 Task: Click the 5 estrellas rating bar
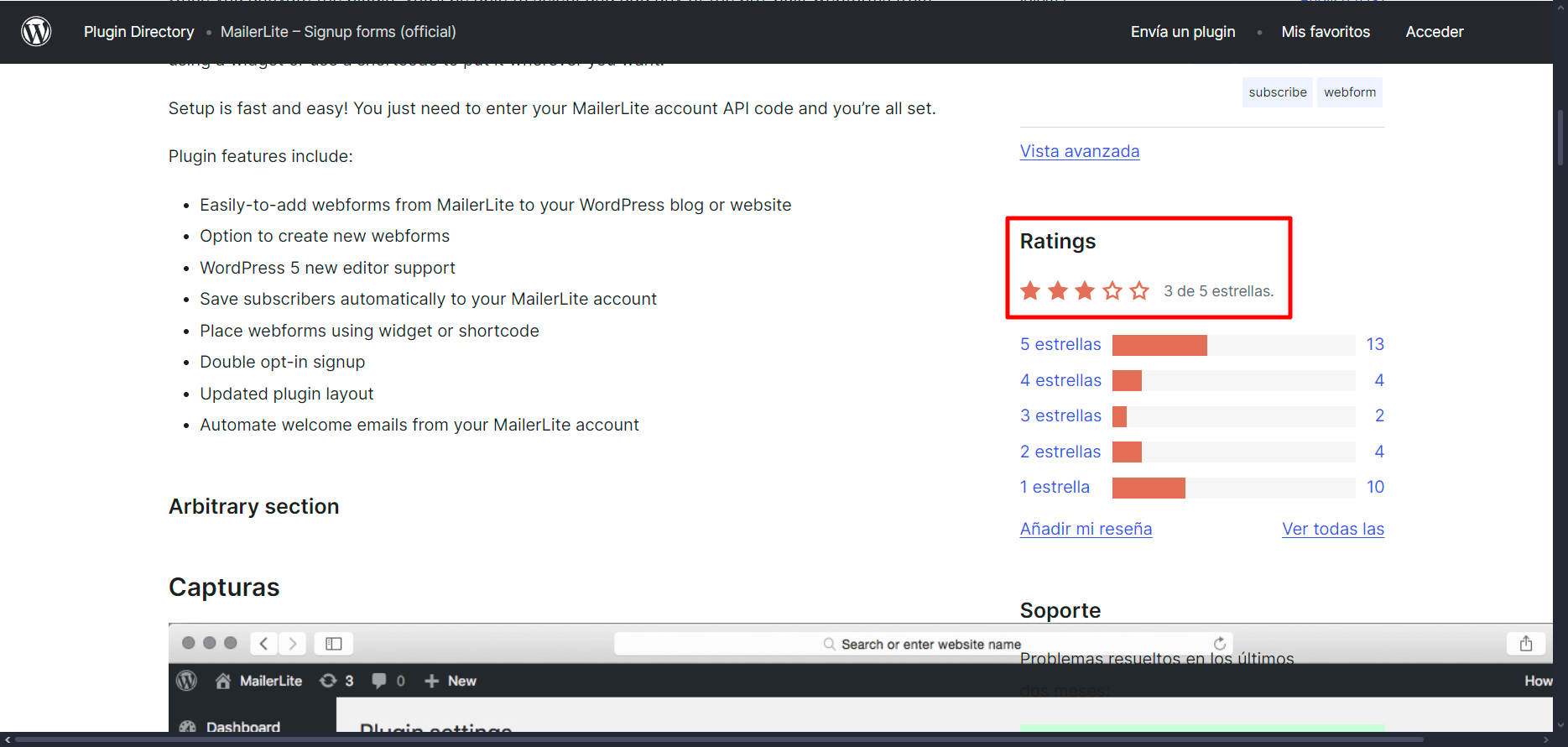[1233, 345]
